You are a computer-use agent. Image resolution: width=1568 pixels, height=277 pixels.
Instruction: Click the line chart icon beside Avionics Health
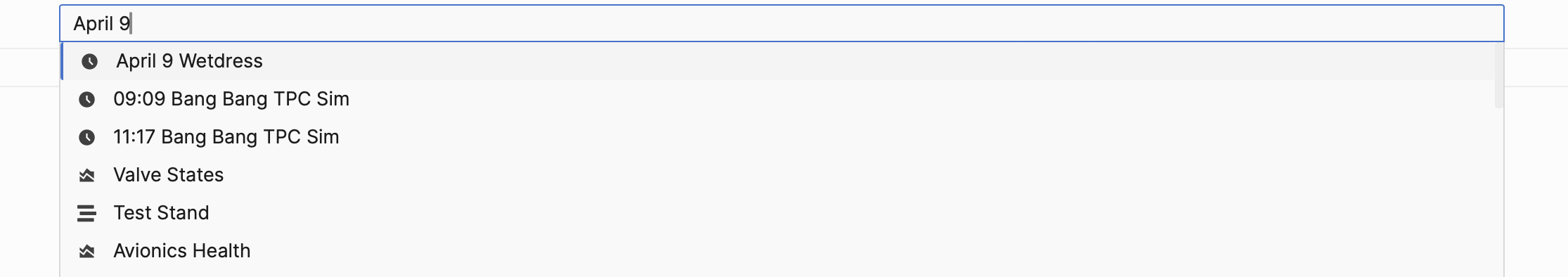coord(86,251)
